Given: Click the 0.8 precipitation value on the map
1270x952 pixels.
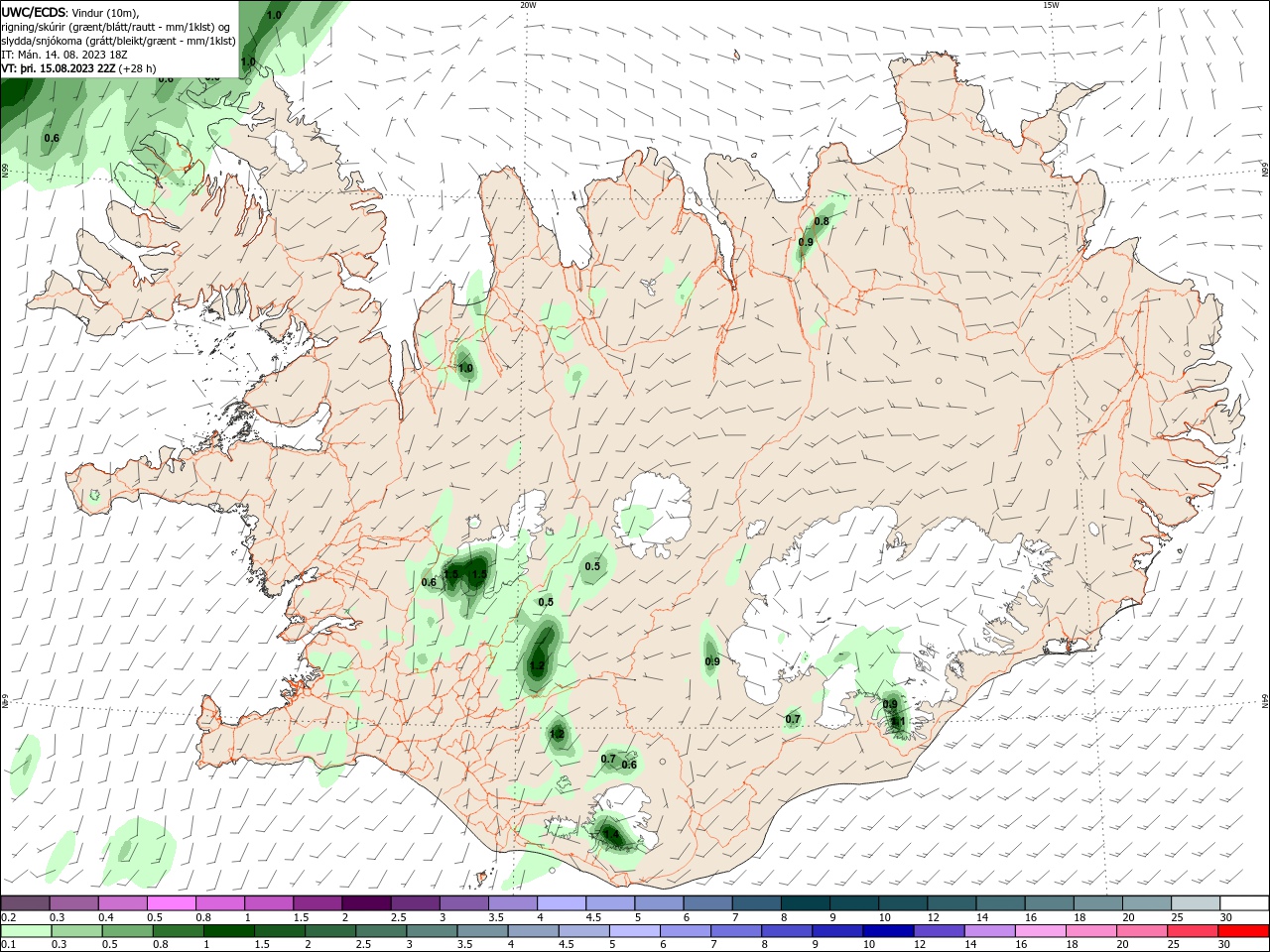Looking at the screenshot, I should click(x=822, y=221).
